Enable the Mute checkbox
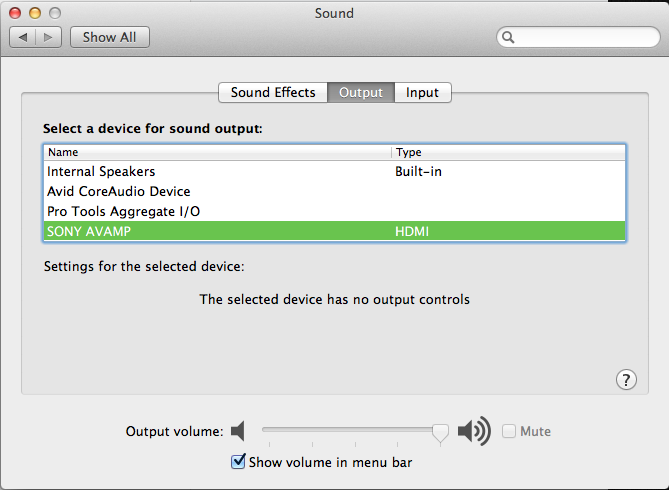 pyautogui.click(x=509, y=431)
